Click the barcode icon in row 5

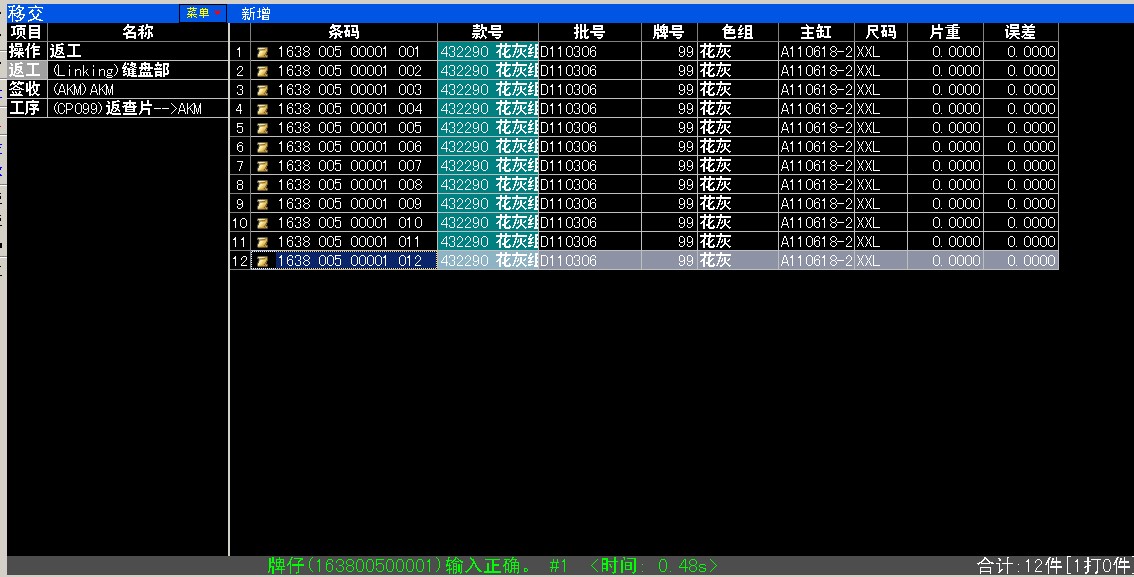click(x=263, y=128)
